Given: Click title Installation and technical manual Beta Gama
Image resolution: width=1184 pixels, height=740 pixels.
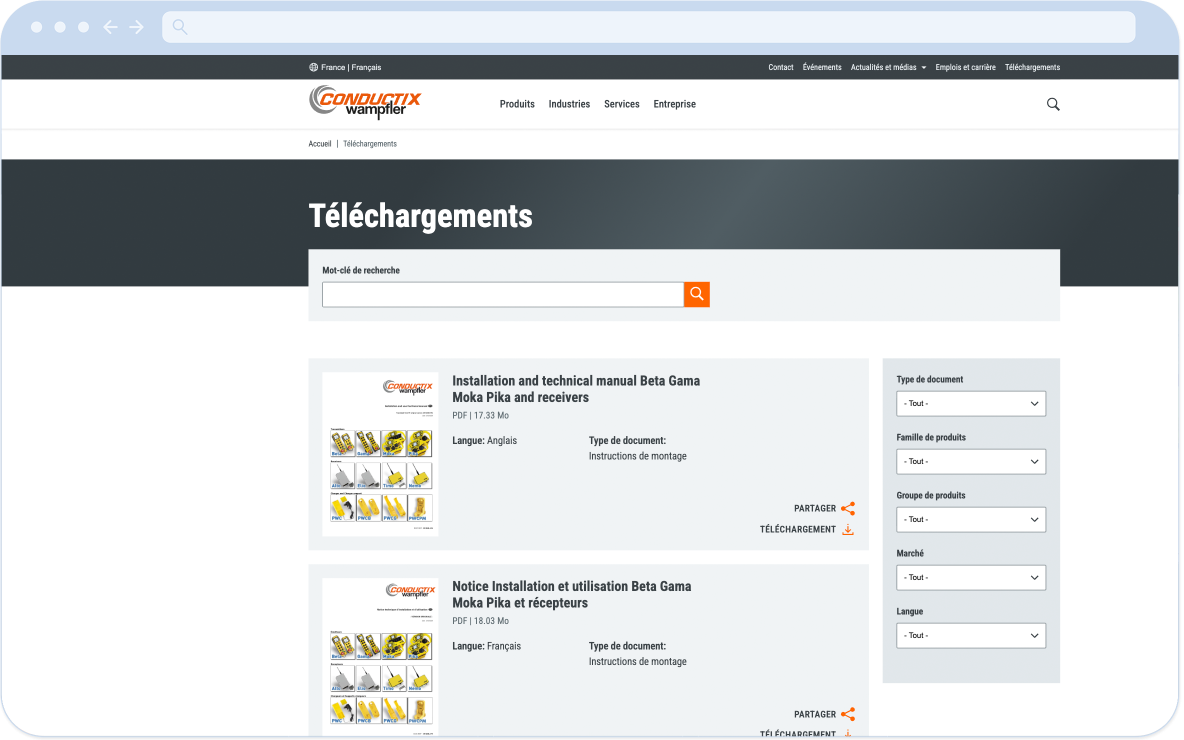Looking at the screenshot, I should [576, 389].
